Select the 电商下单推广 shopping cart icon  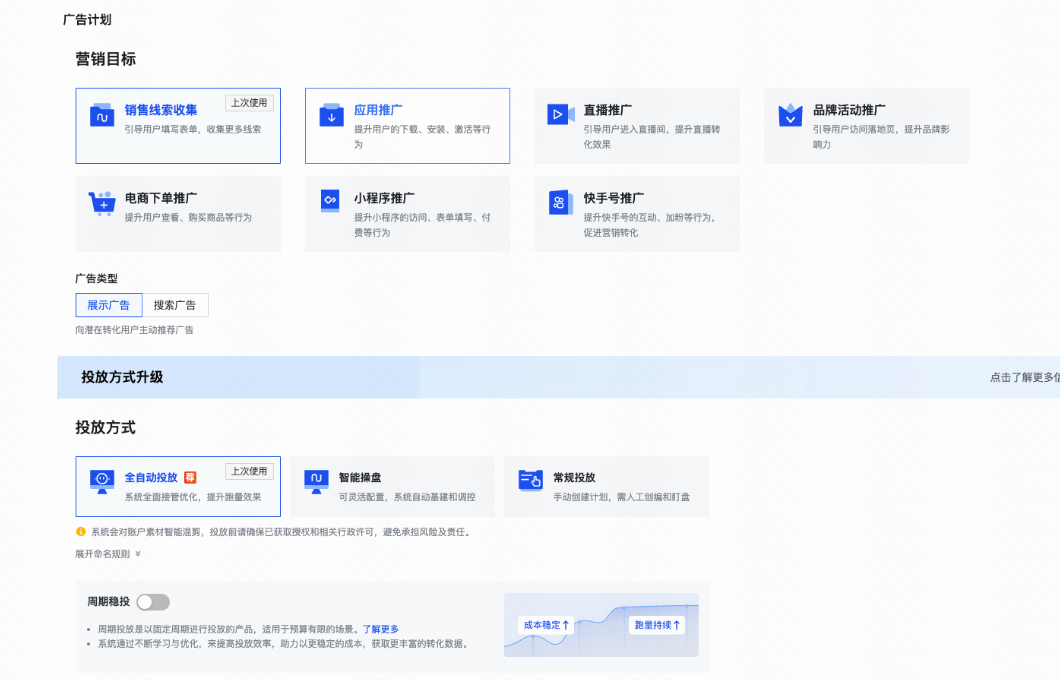click(103, 202)
